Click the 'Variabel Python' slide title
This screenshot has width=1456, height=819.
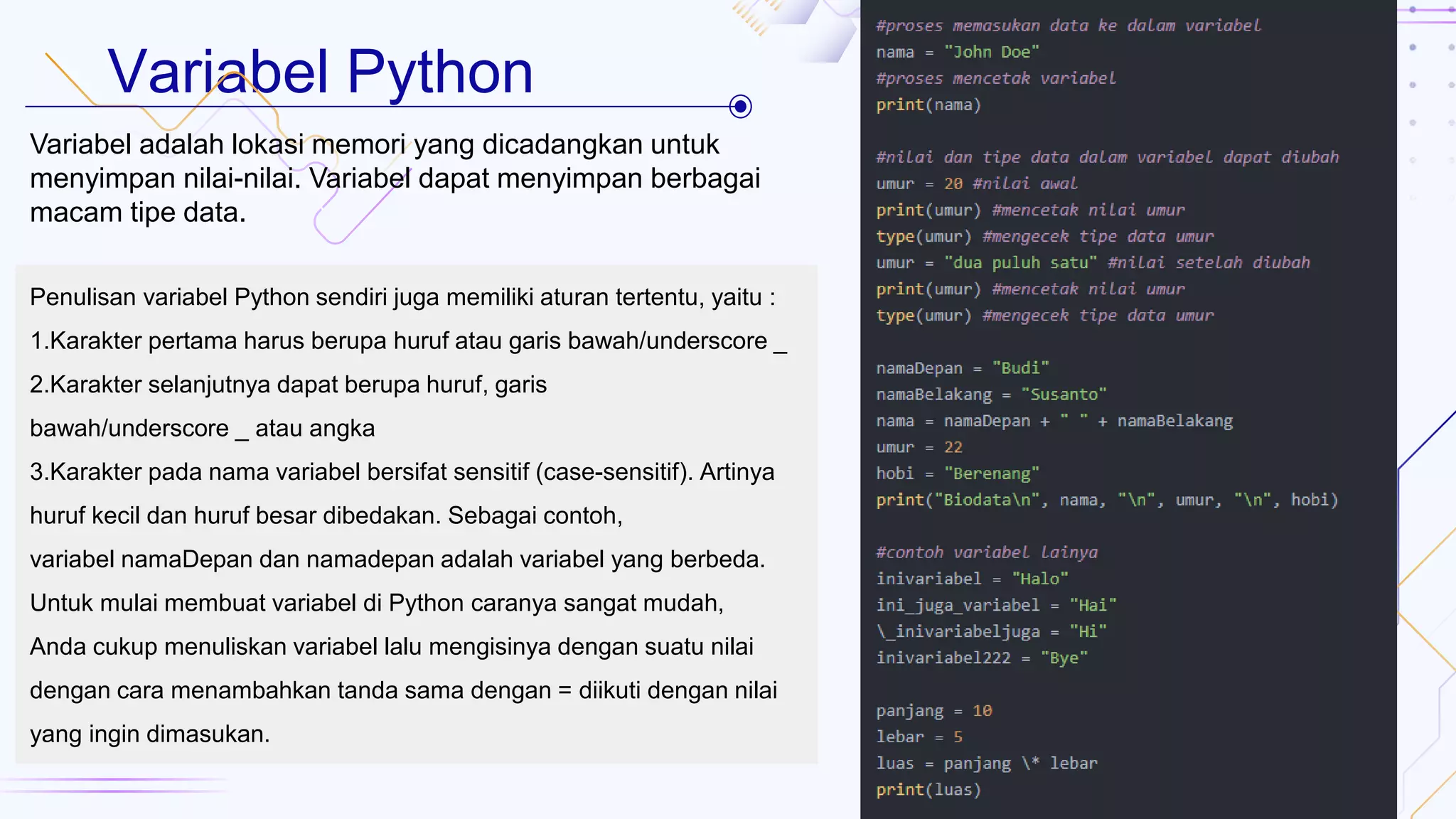tap(320, 73)
